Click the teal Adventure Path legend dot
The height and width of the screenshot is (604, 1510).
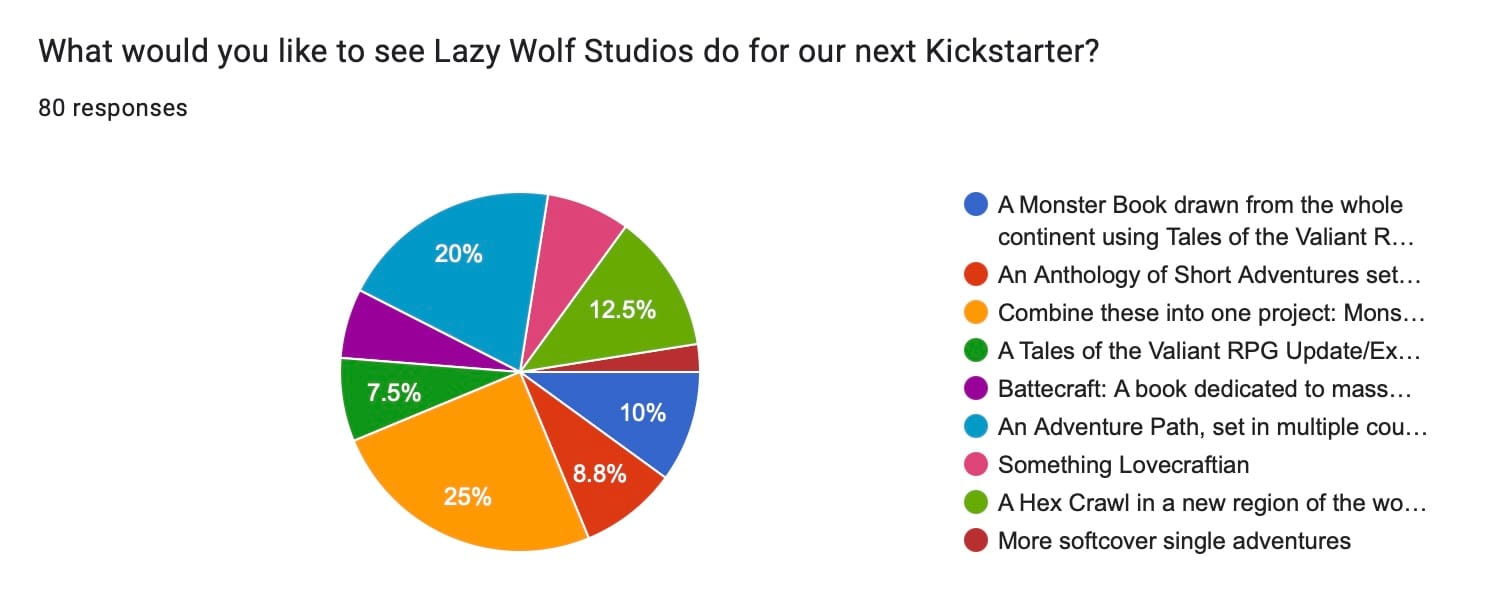pyautogui.click(x=976, y=427)
